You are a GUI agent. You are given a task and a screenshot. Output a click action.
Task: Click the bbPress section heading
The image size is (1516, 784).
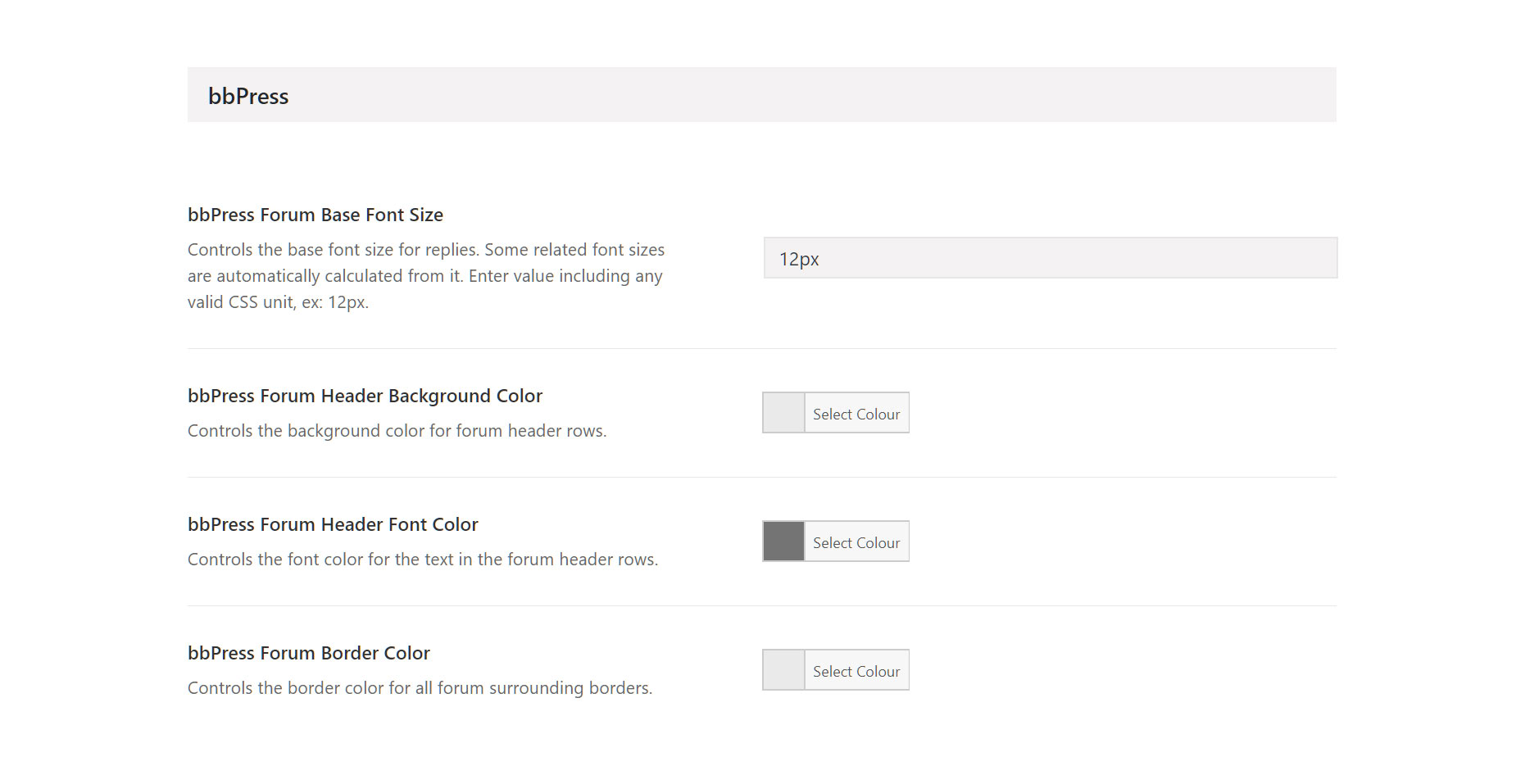coord(248,96)
